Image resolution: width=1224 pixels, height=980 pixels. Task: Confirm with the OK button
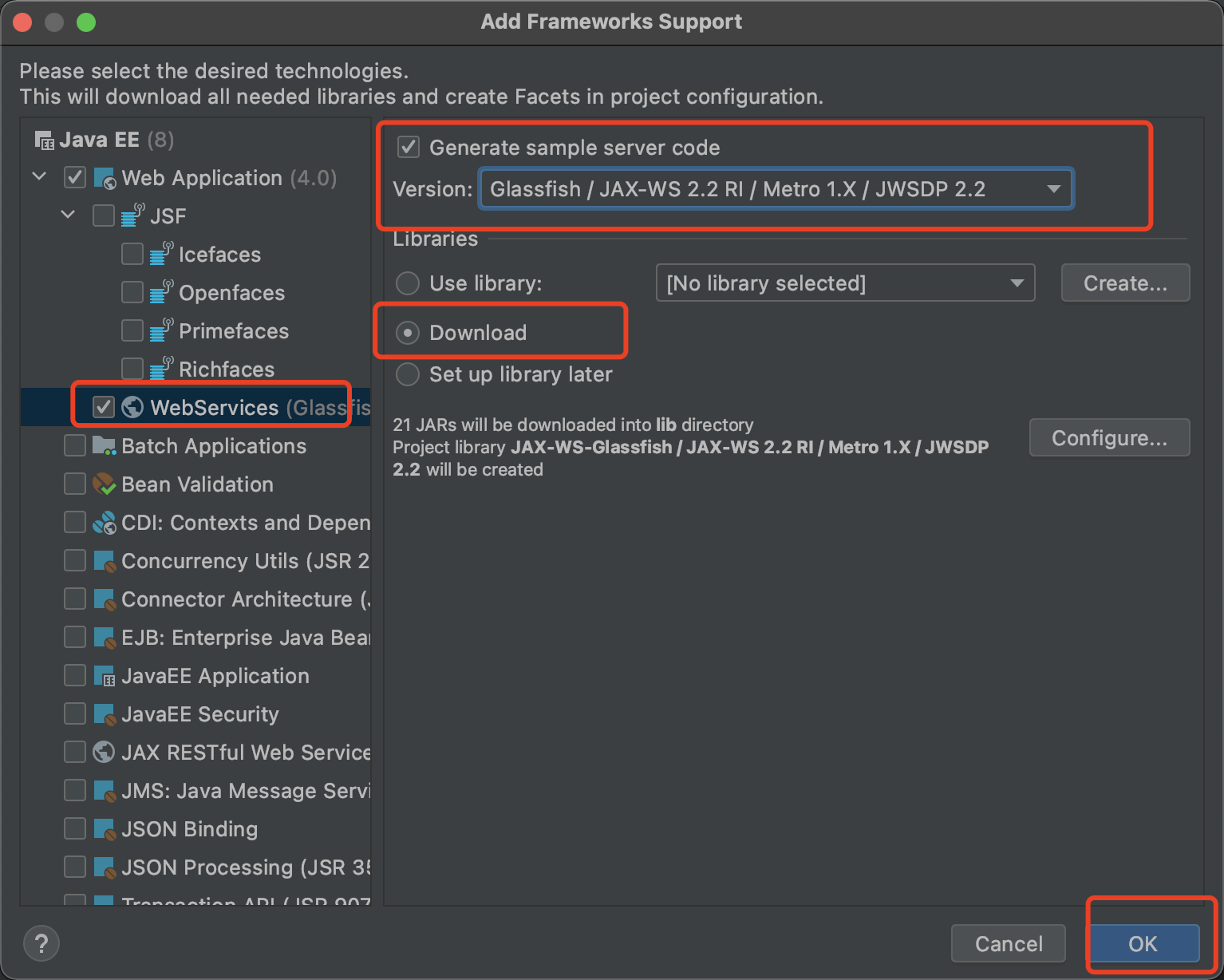click(1143, 943)
